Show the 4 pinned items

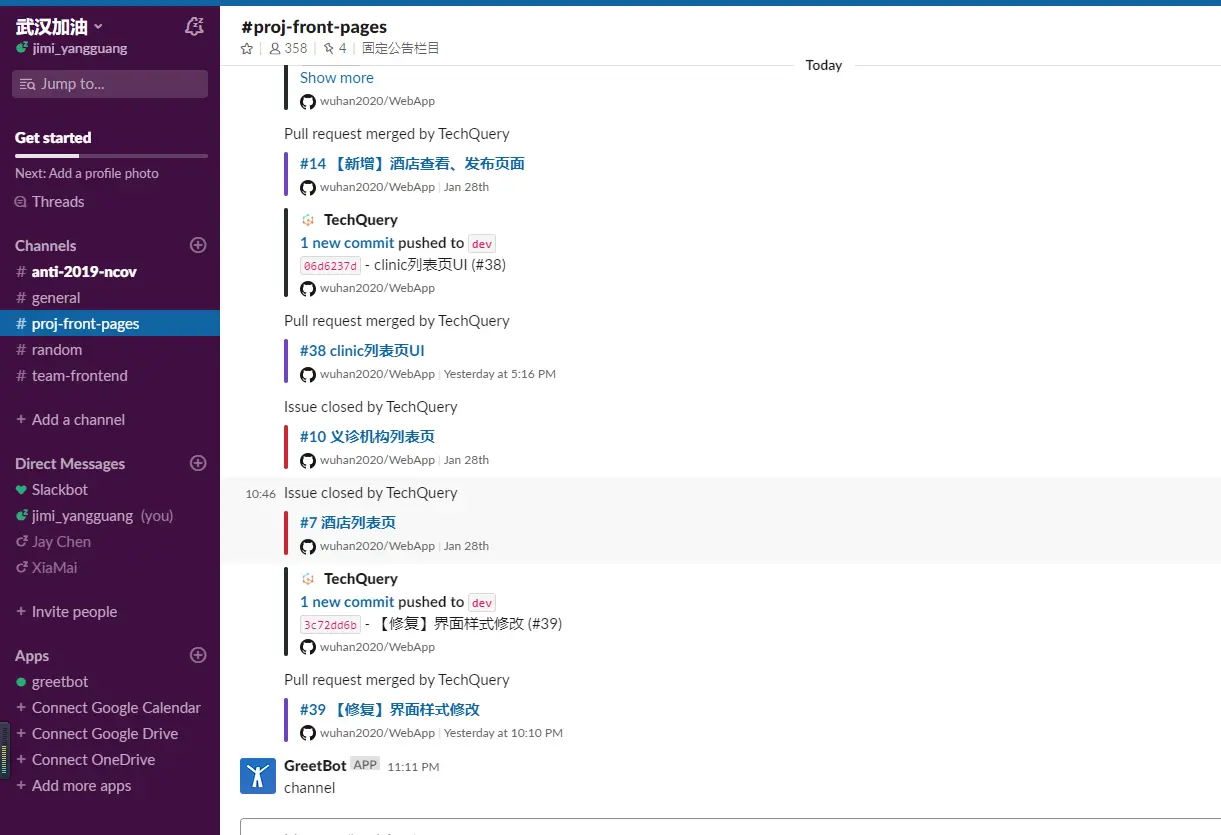335,48
